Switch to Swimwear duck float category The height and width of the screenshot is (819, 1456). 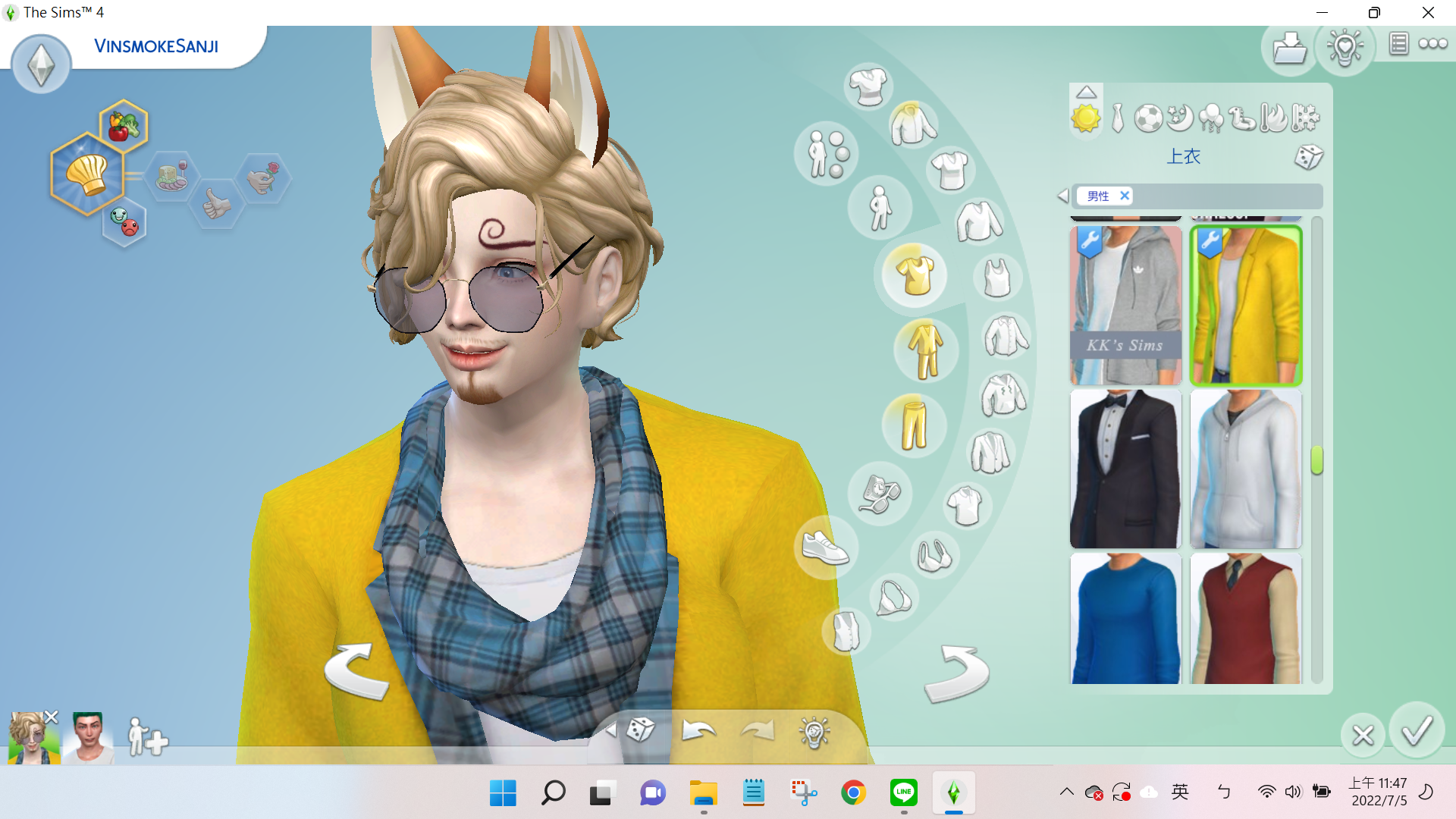tap(1242, 118)
